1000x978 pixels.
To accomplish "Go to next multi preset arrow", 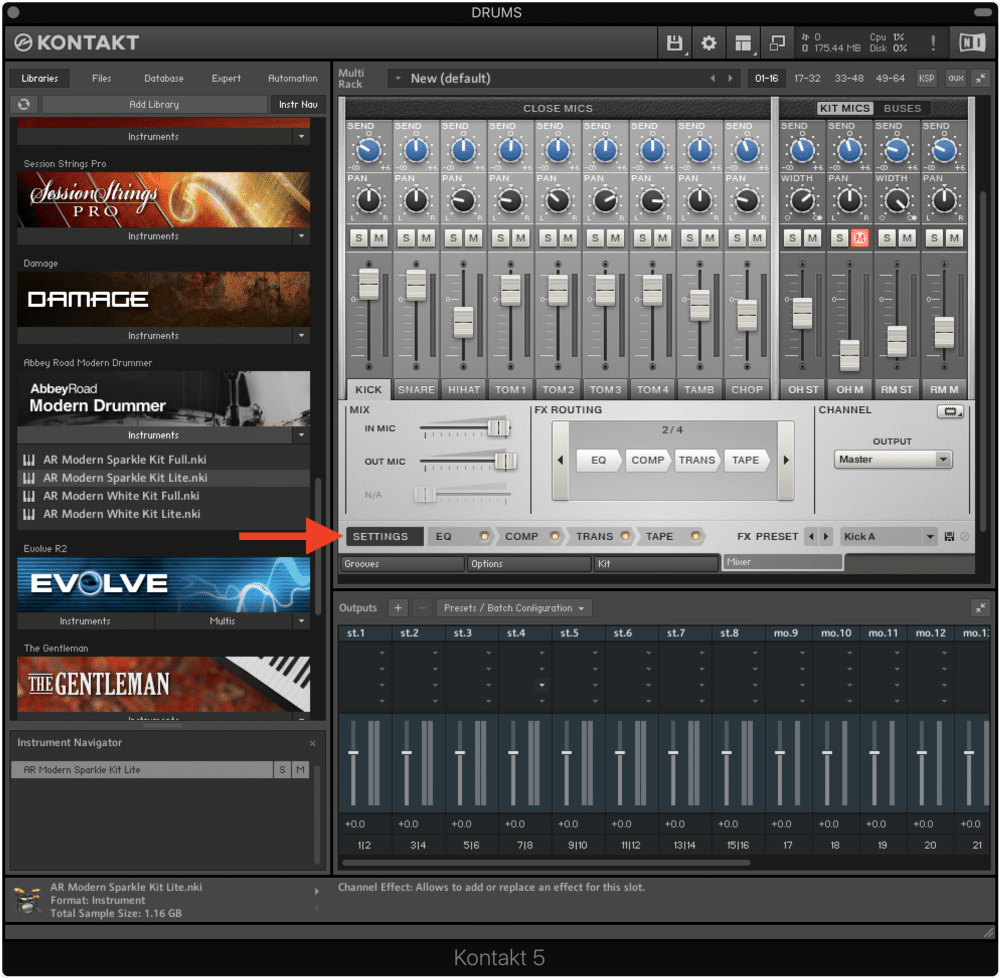I will pos(731,78).
